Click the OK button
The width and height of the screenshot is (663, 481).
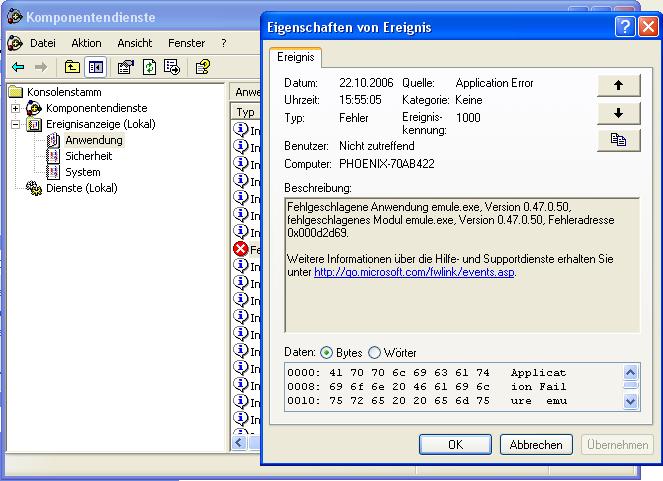click(x=455, y=445)
